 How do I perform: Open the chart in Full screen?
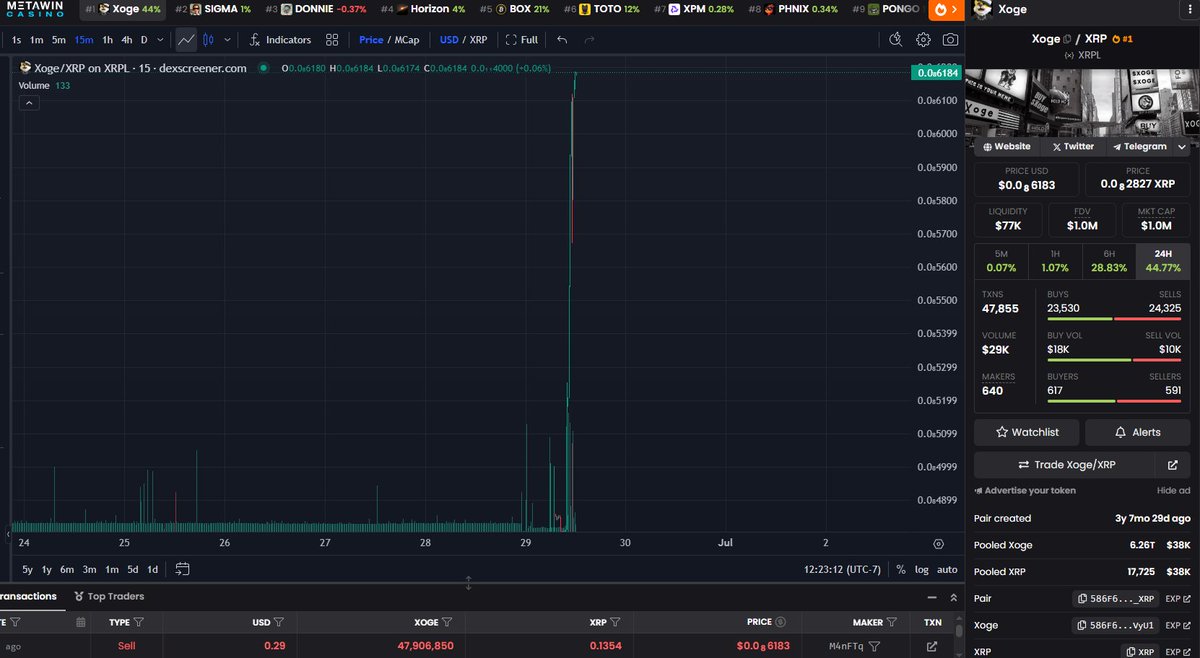coord(522,40)
